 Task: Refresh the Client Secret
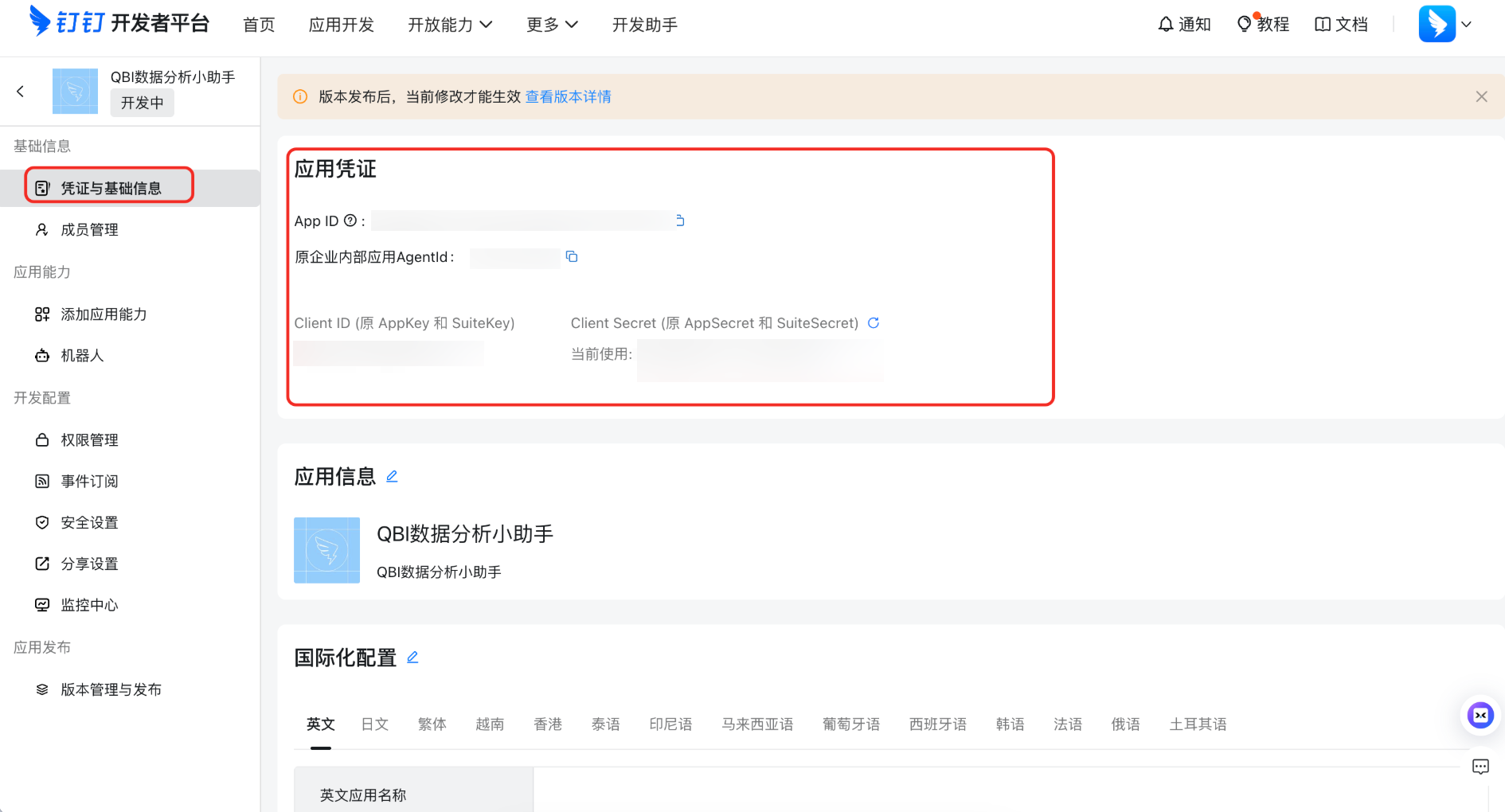click(x=874, y=322)
